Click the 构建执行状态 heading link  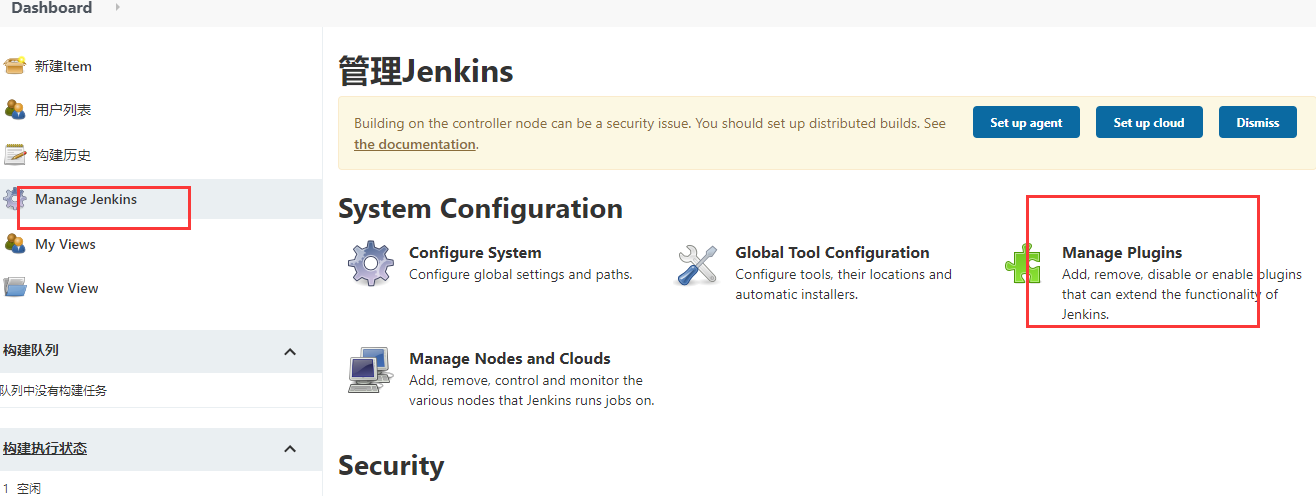tap(45, 448)
